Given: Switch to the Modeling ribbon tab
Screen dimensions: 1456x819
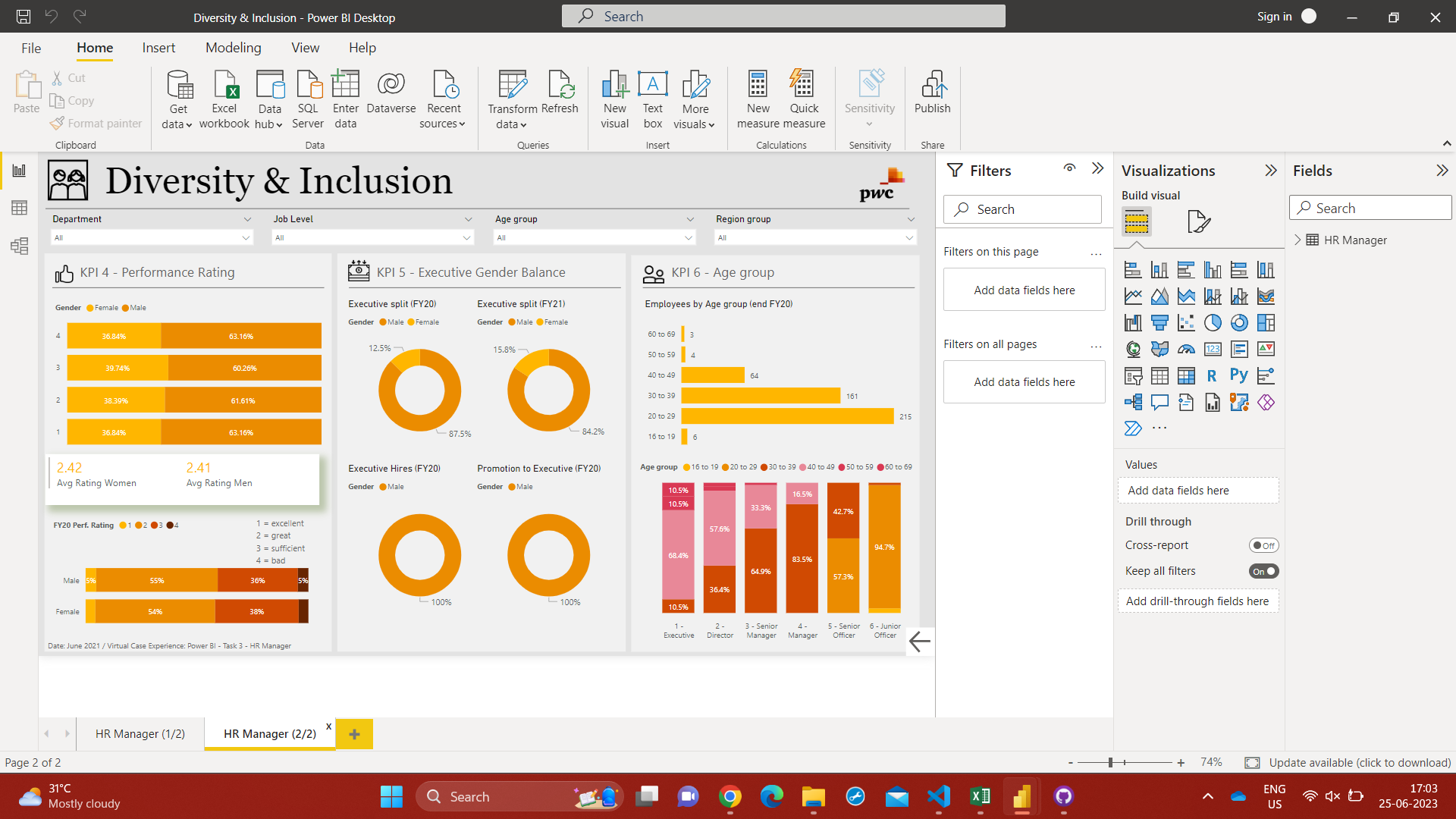Looking at the screenshot, I should coord(233,47).
